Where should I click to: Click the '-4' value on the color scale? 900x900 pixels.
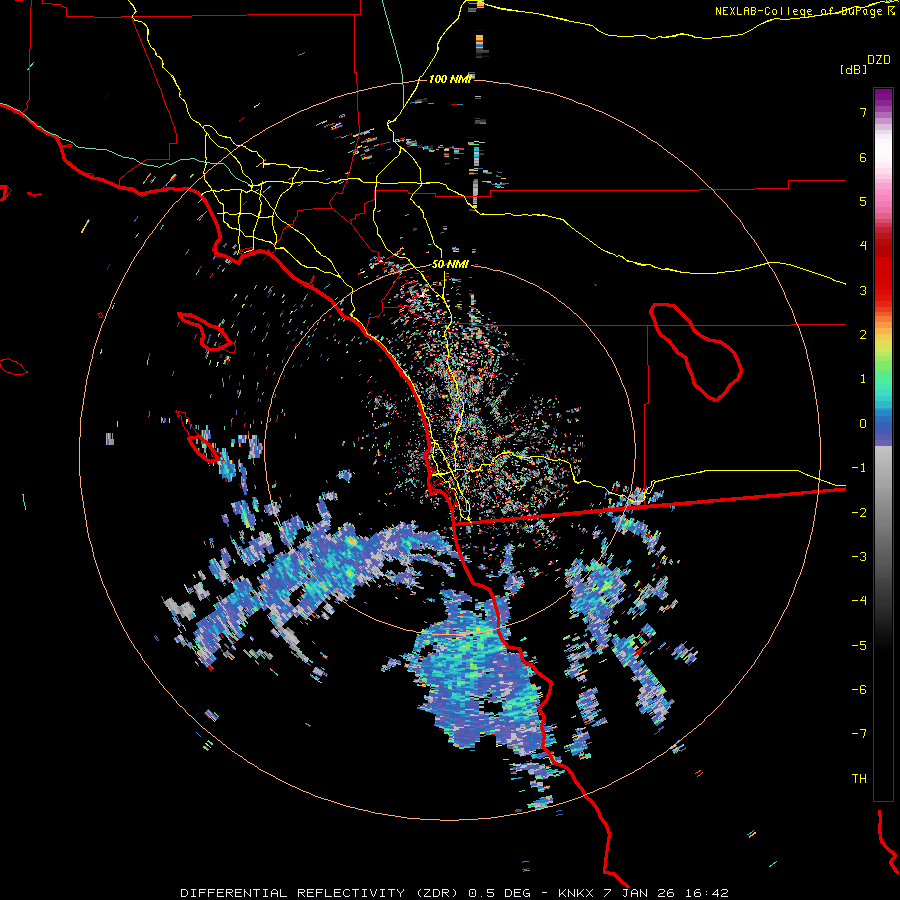coord(859,601)
